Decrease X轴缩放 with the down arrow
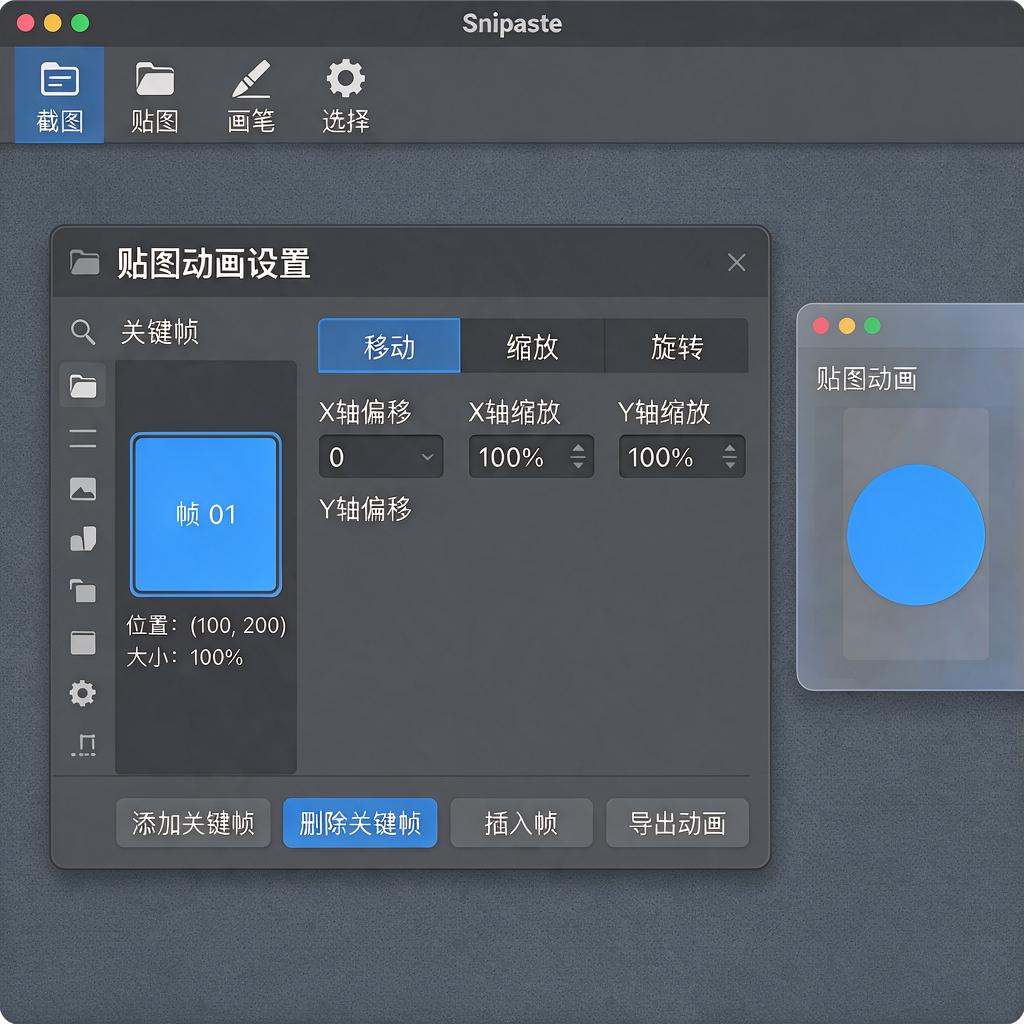1024x1024 pixels. point(578,464)
